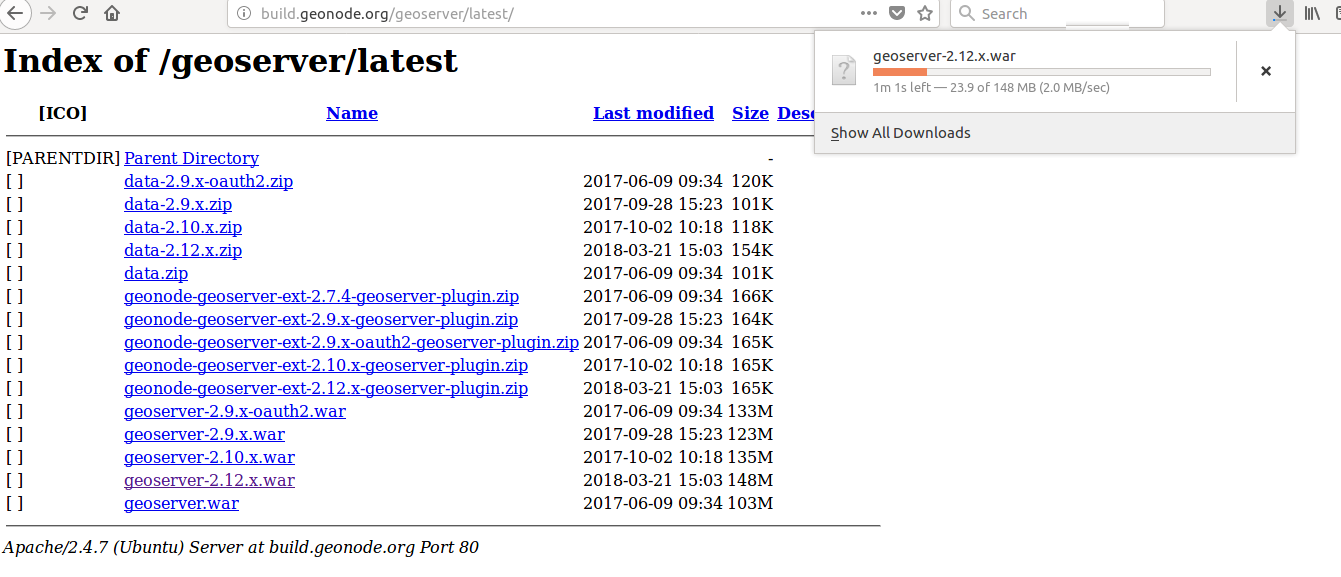
Task: Click the 118K size value
Action: [x=752, y=227]
